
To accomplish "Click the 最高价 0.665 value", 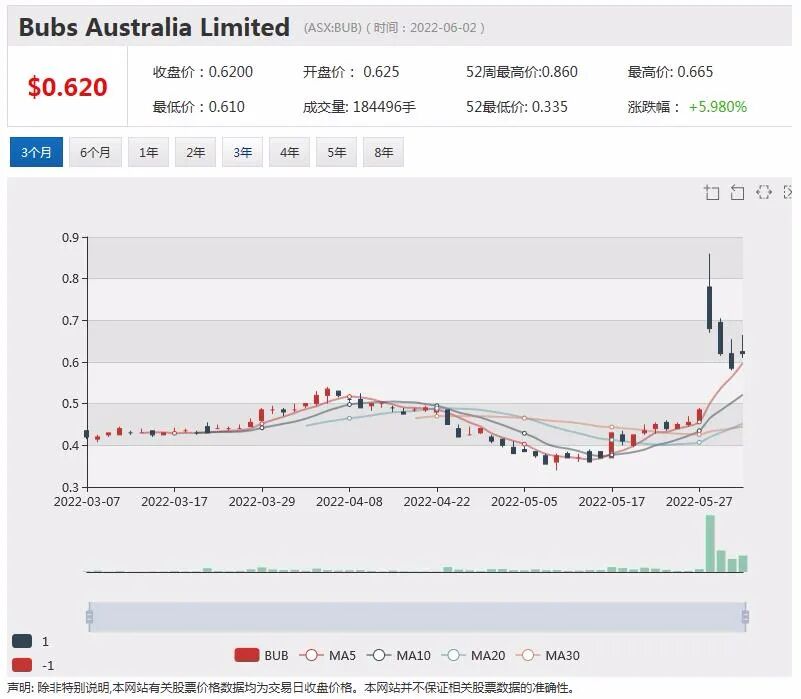I will click(x=670, y=72).
